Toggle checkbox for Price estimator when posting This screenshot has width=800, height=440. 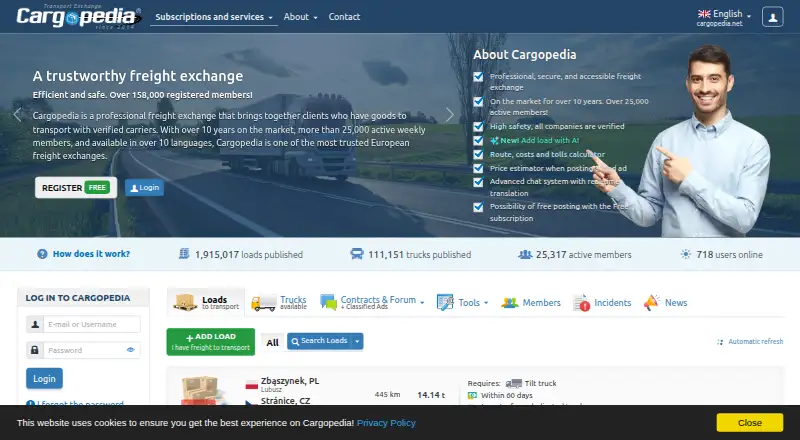pyautogui.click(x=478, y=168)
